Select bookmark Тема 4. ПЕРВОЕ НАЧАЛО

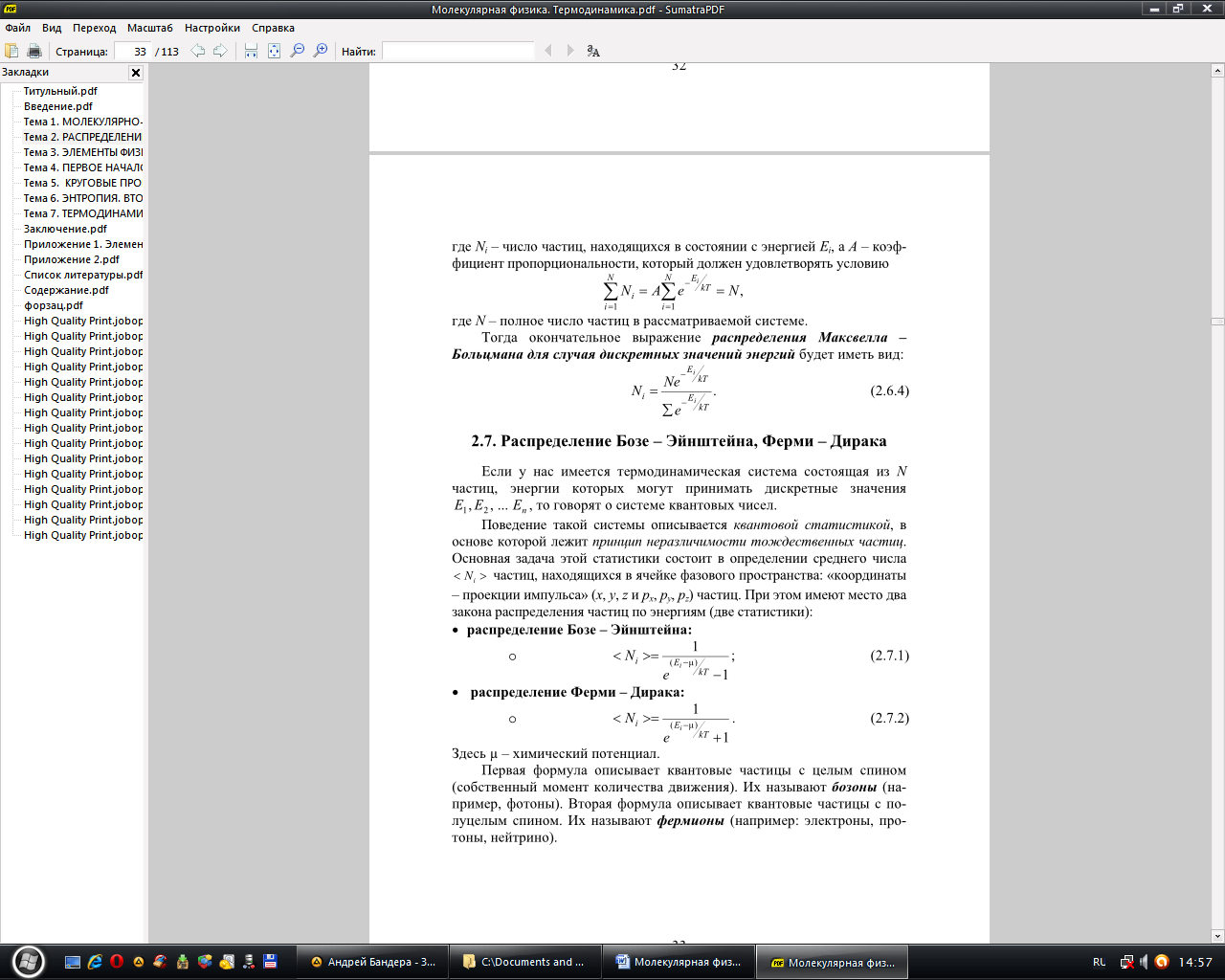pos(82,167)
